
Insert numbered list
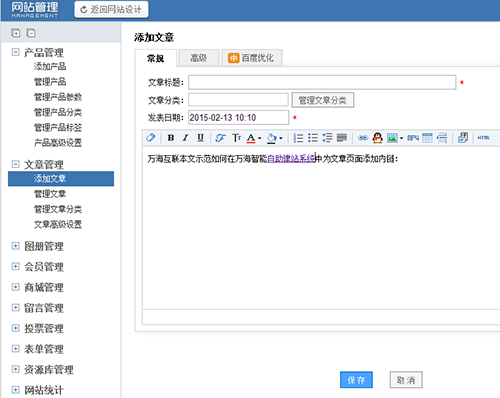(298, 138)
